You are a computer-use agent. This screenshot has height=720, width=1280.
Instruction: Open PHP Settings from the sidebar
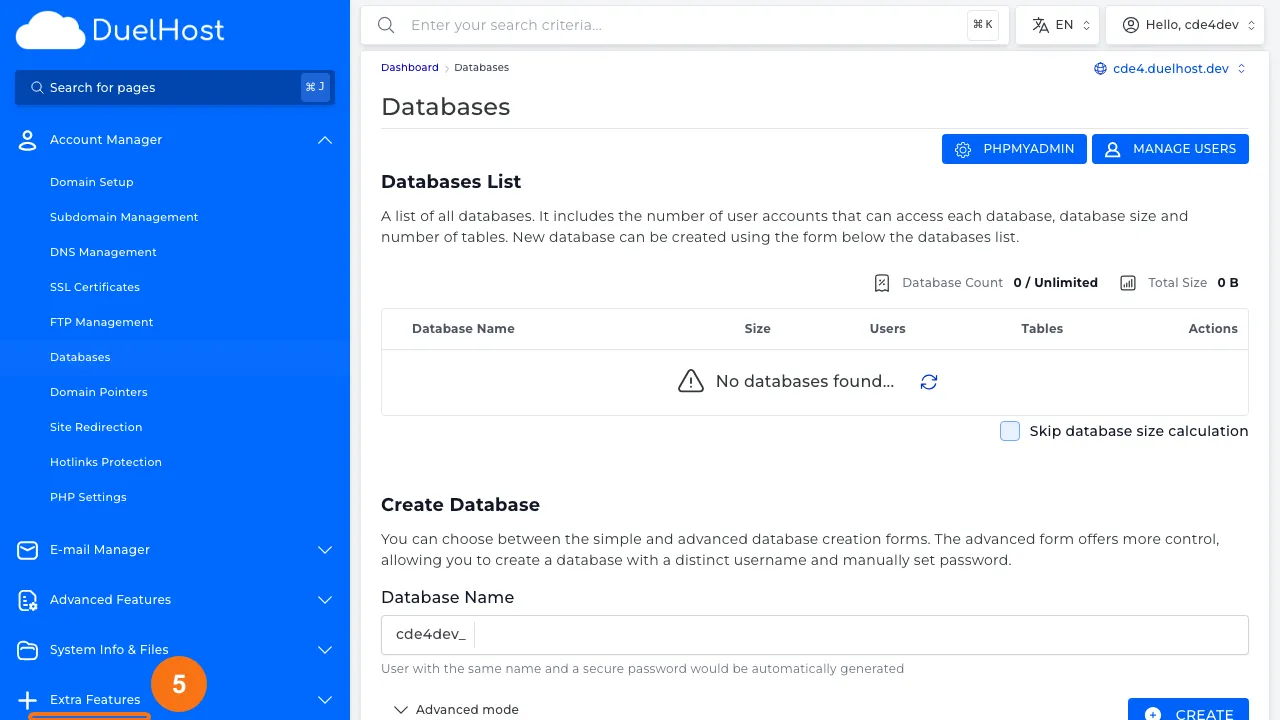coord(88,497)
